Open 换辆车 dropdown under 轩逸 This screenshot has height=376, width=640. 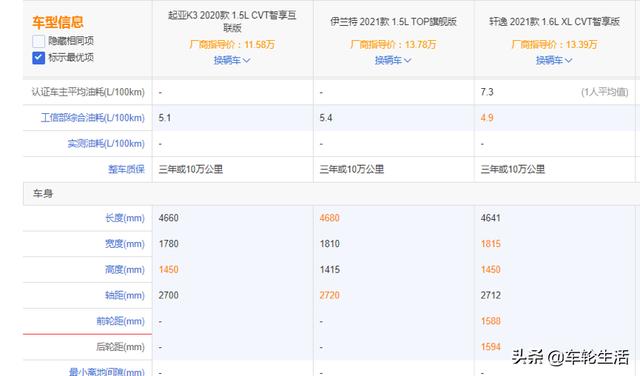pyautogui.click(x=554, y=60)
